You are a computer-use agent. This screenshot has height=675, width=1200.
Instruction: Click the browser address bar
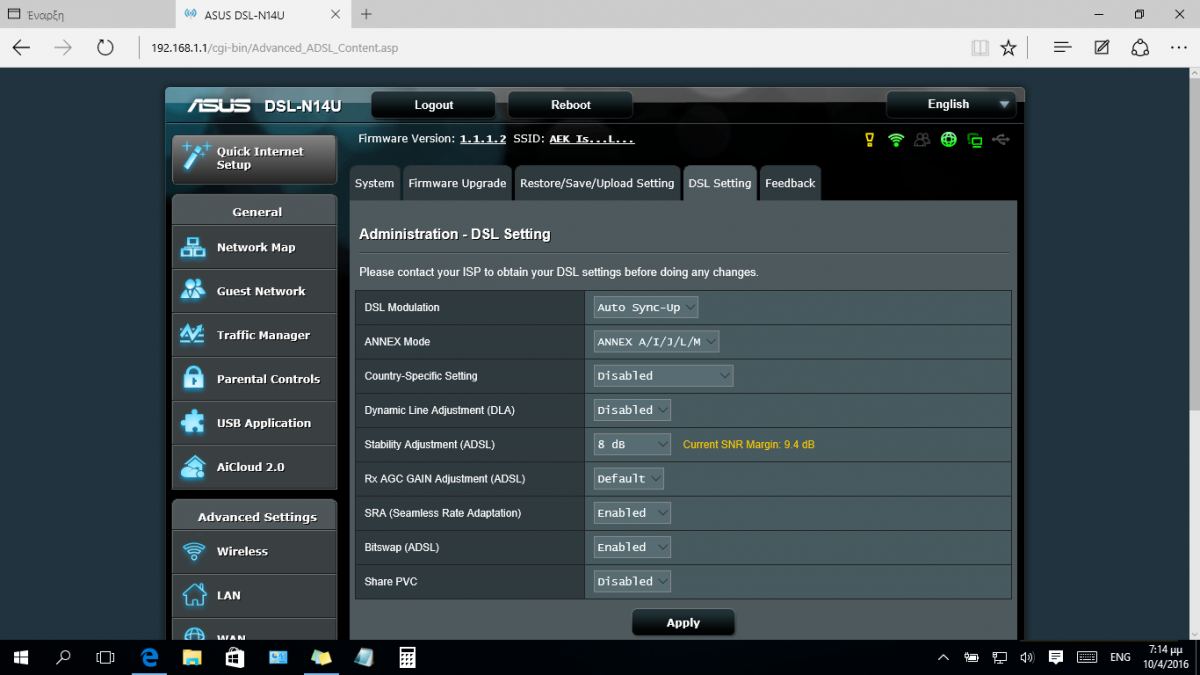[550, 47]
